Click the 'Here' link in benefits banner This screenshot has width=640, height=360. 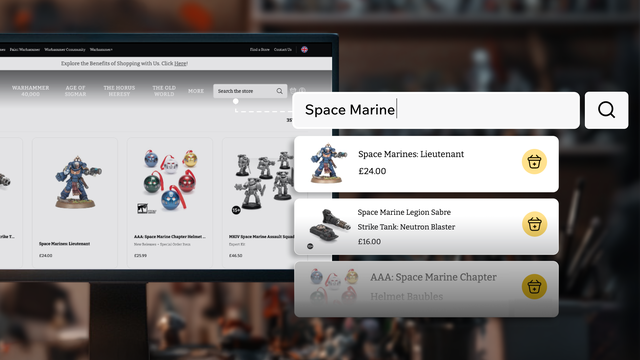point(180,63)
